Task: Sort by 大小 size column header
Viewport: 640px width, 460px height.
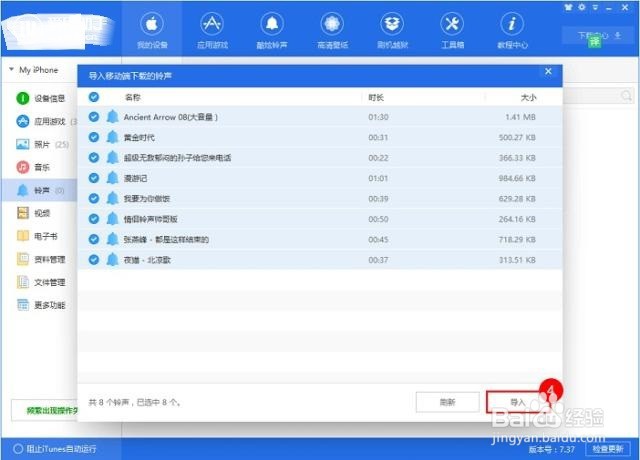Action: (x=528, y=98)
